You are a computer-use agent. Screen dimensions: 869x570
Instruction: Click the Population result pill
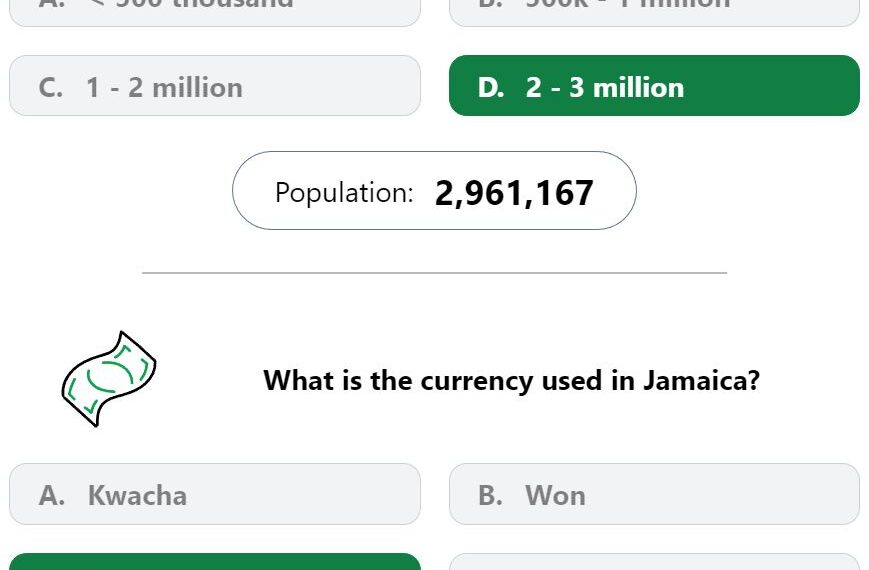434,190
